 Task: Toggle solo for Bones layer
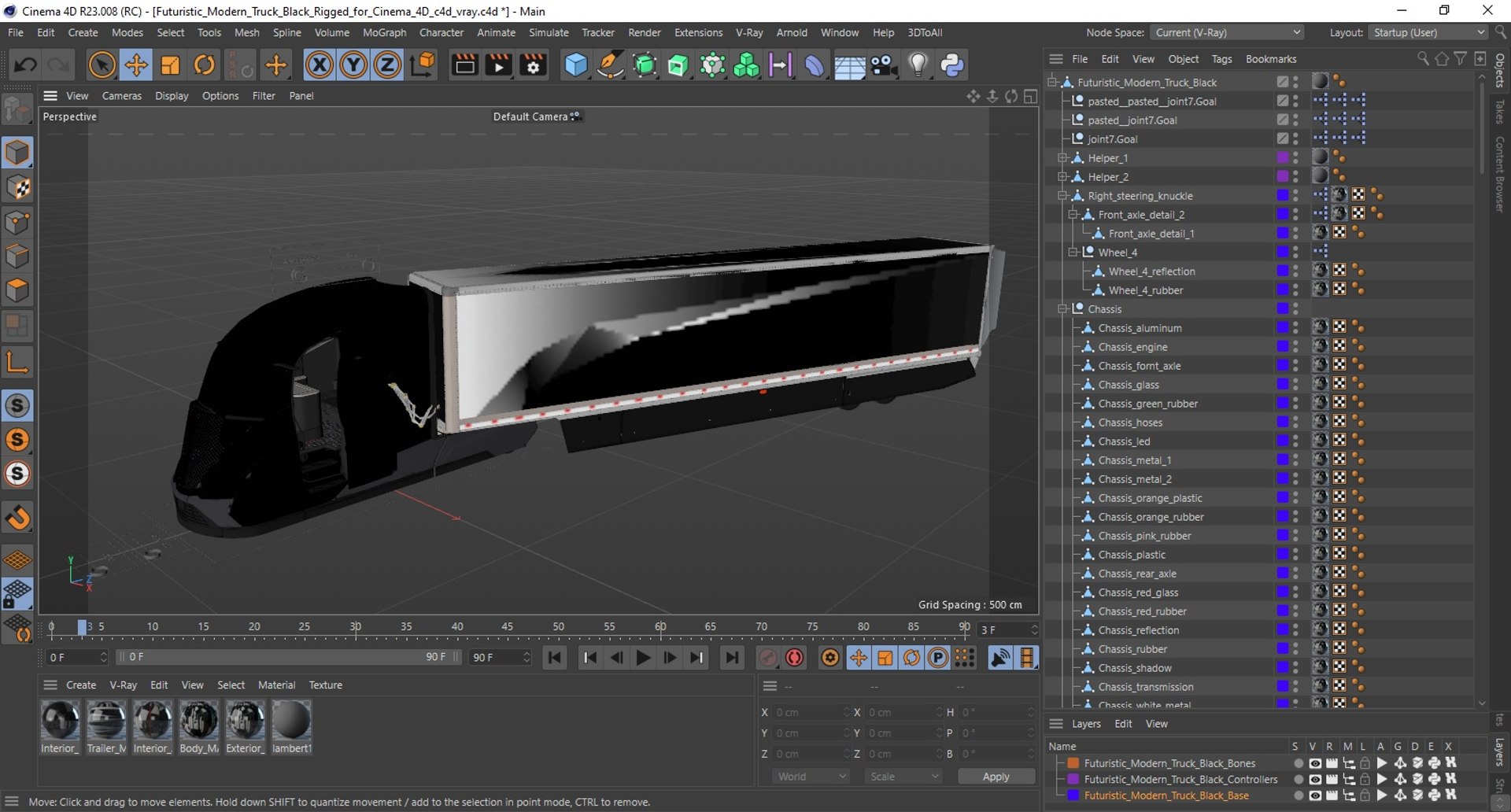click(1298, 763)
